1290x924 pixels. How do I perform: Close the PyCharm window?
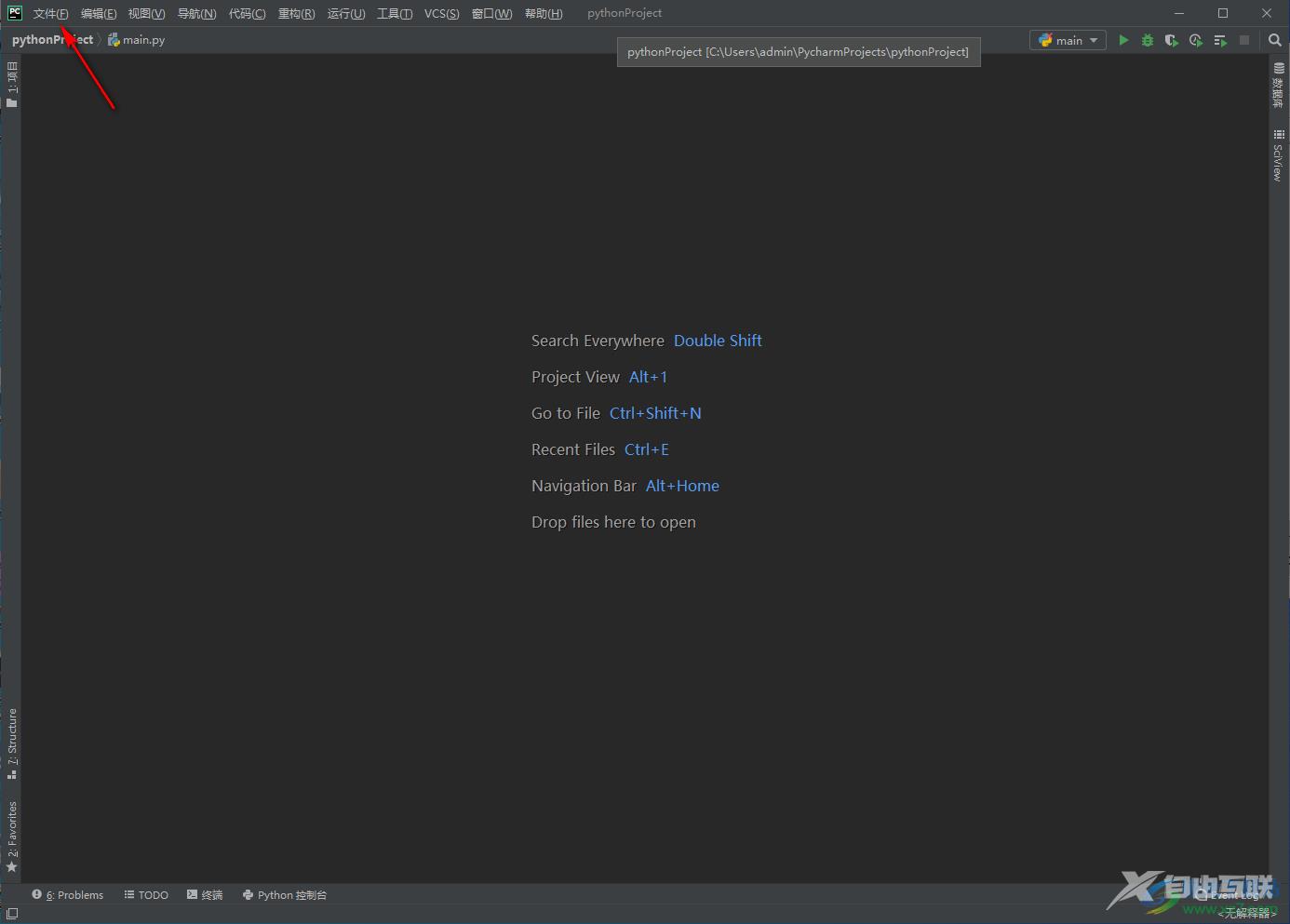click(1267, 13)
